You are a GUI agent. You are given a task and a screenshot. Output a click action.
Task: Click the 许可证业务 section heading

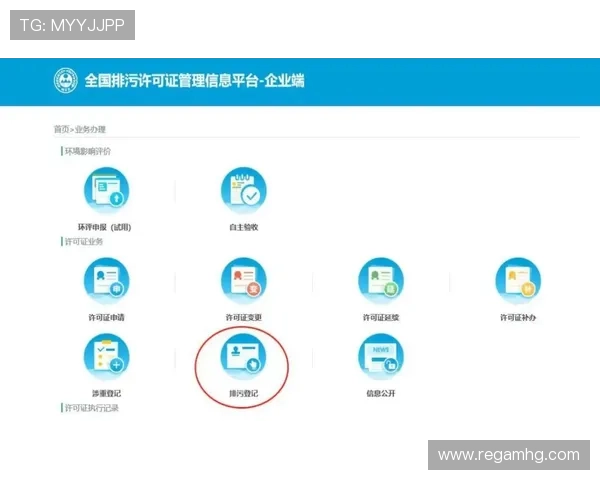[x=84, y=242]
